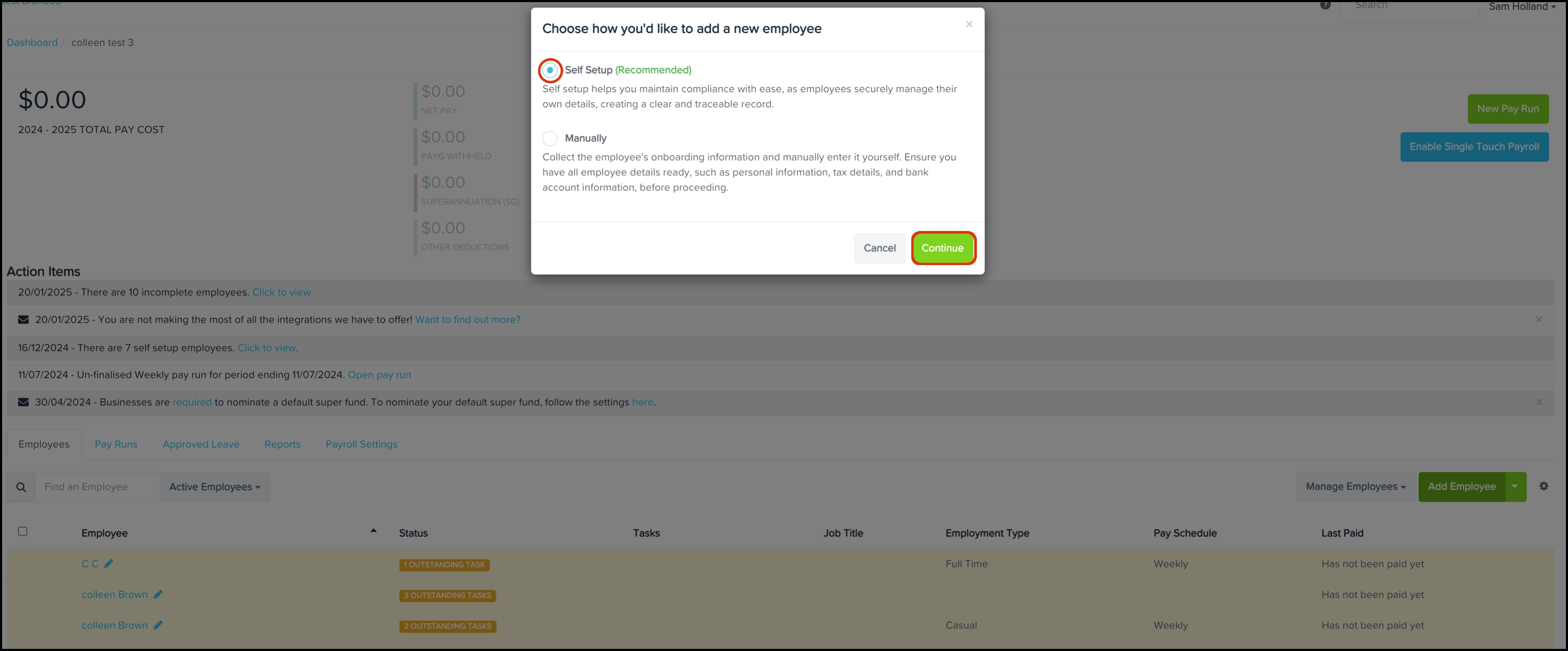The height and width of the screenshot is (651, 1568).
Task: Expand the Active Employees filter
Action: 214,487
